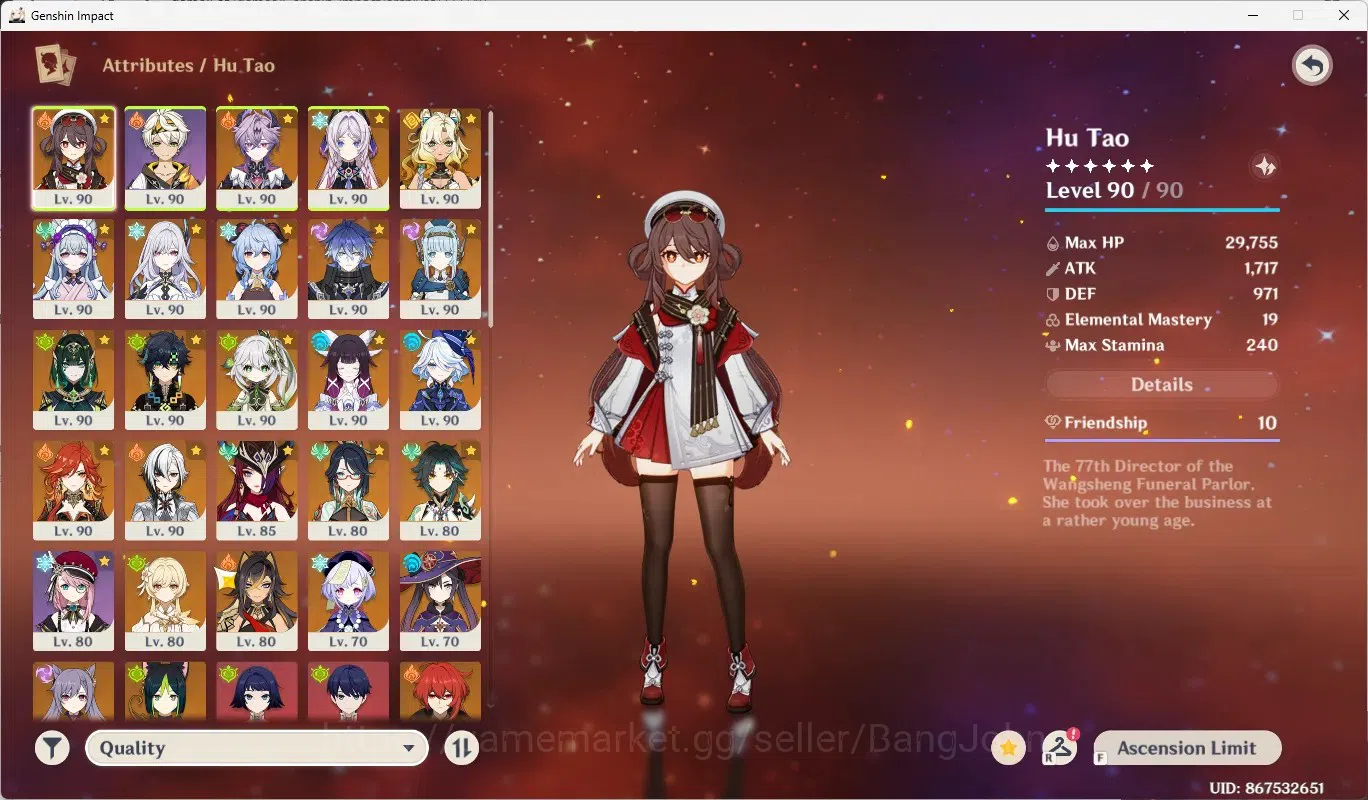This screenshot has width=1368, height=800.
Task: Select Mona's portrait with witch hat
Action: (x=441, y=601)
